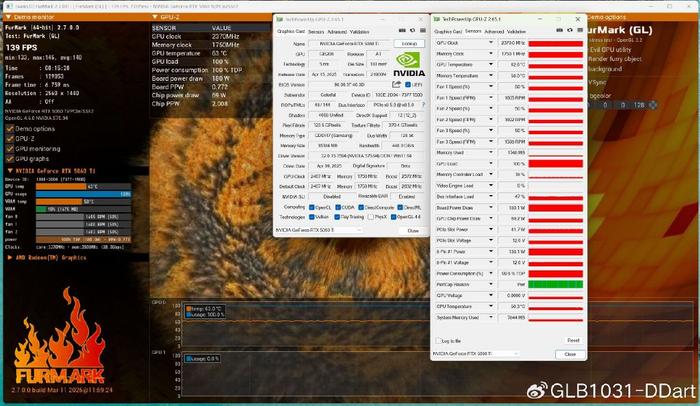Open the PerfCap Reason sensor dropdown
Viewport: 700px width, 406px height.
point(491,284)
